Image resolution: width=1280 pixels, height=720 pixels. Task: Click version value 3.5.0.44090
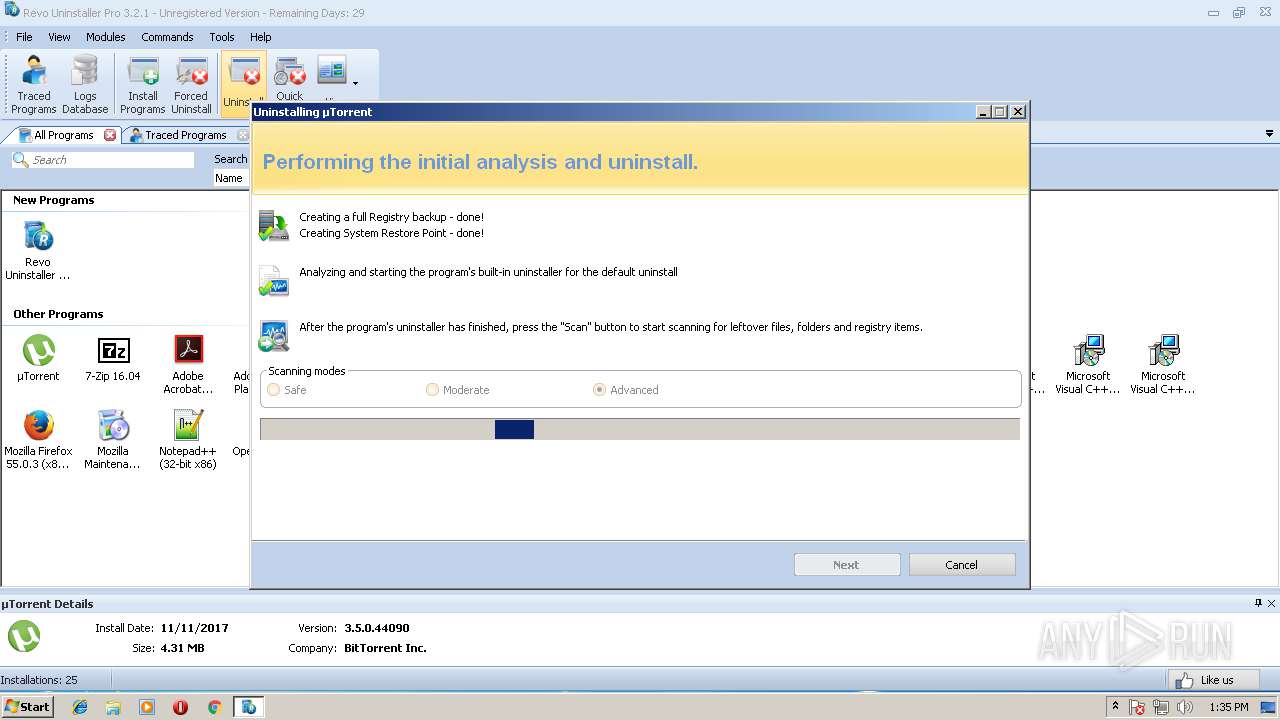coord(377,628)
